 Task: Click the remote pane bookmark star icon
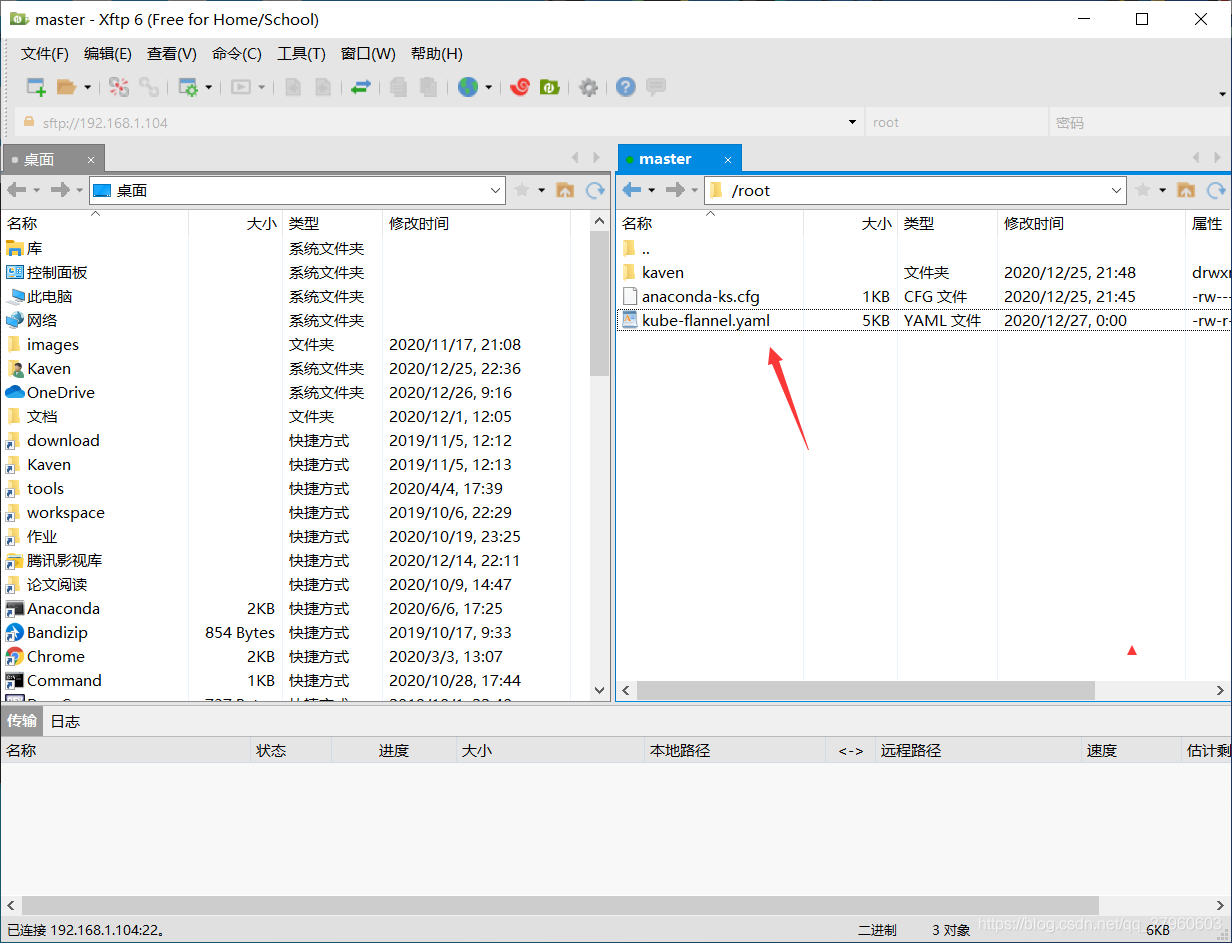[x=1143, y=190]
